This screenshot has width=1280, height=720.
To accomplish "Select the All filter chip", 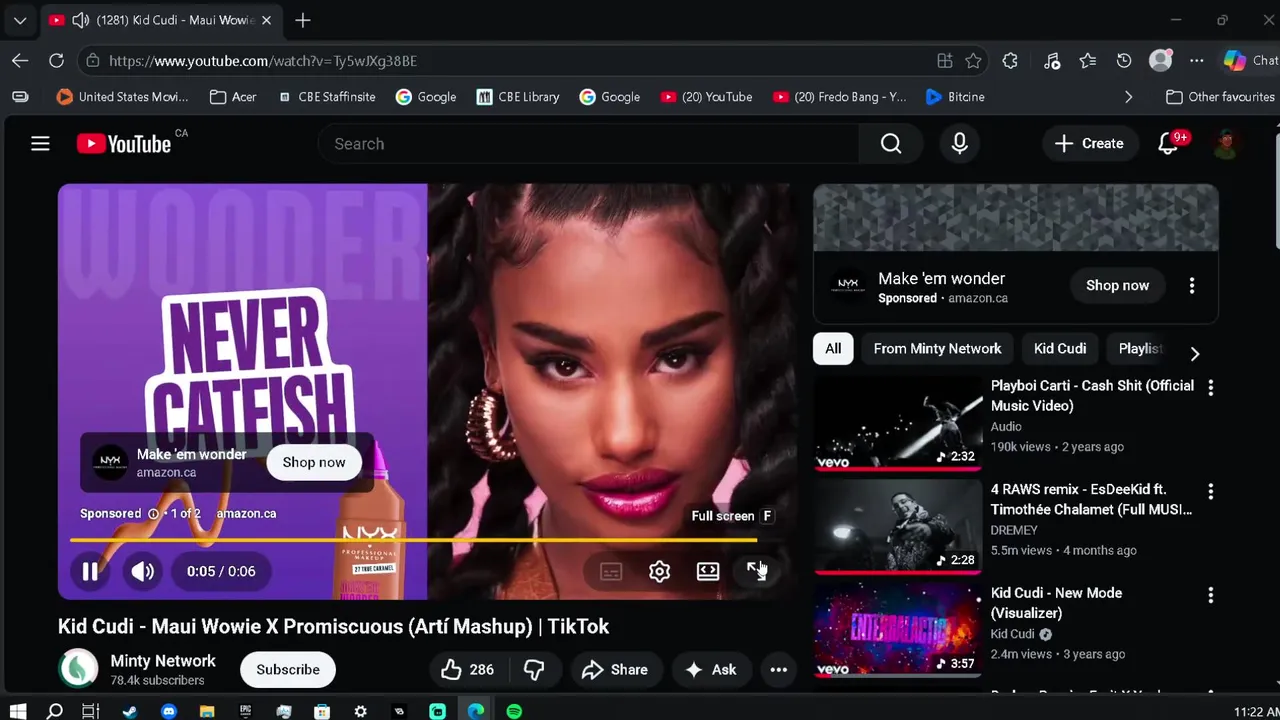I will pyautogui.click(x=833, y=349).
